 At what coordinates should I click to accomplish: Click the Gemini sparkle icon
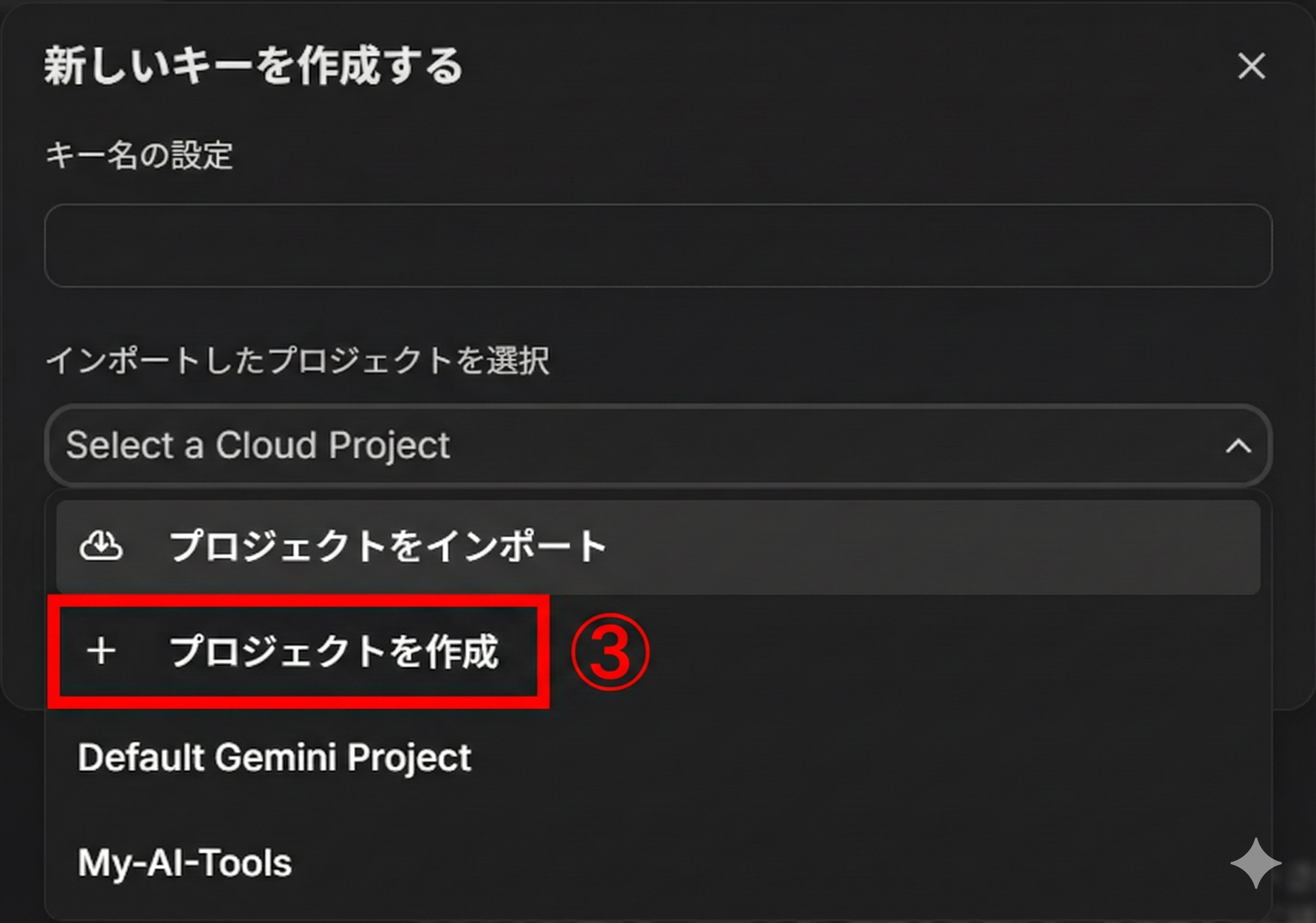coord(1255,863)
